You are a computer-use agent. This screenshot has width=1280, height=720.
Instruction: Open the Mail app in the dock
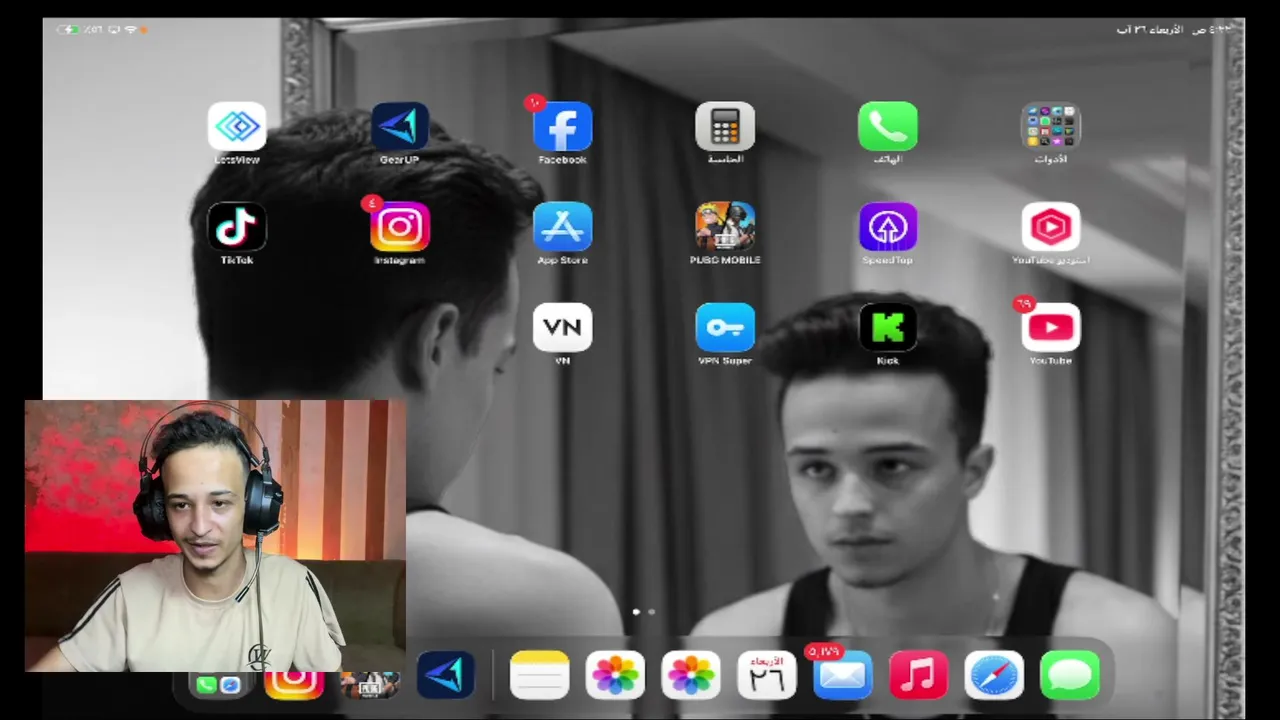[842, 675]
